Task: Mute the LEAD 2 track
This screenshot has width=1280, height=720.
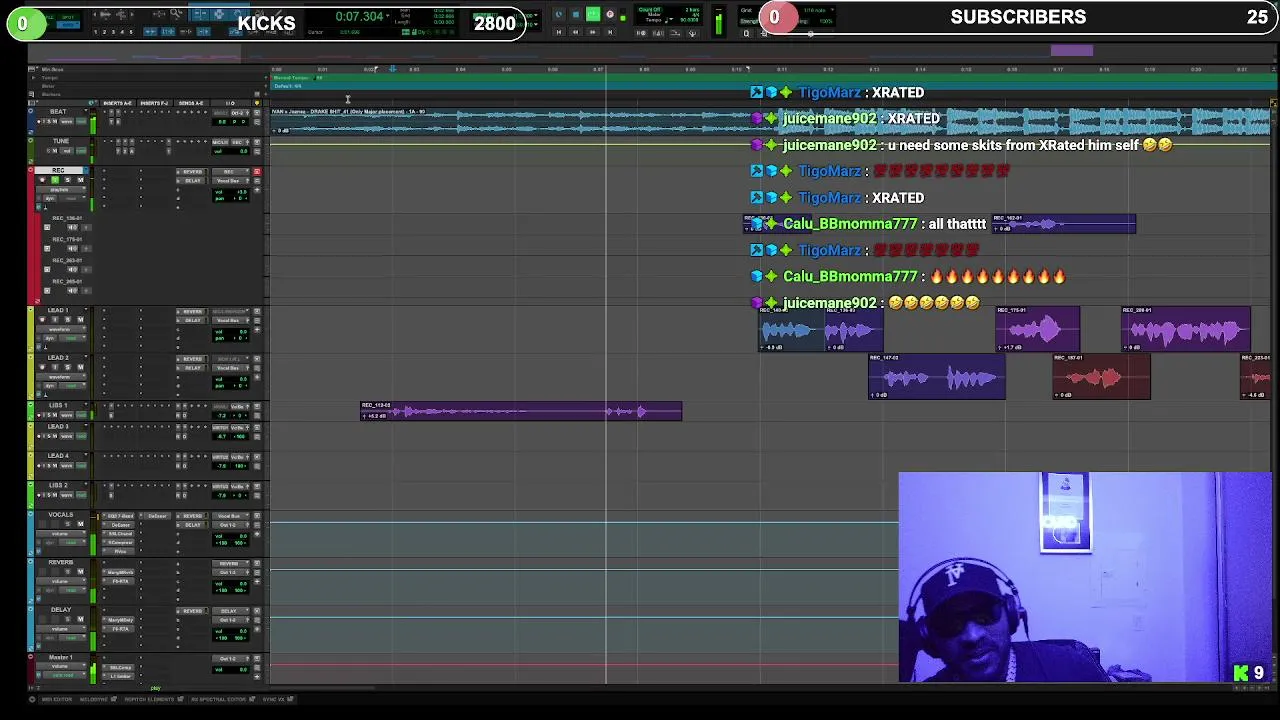Action: pos(81,367)
